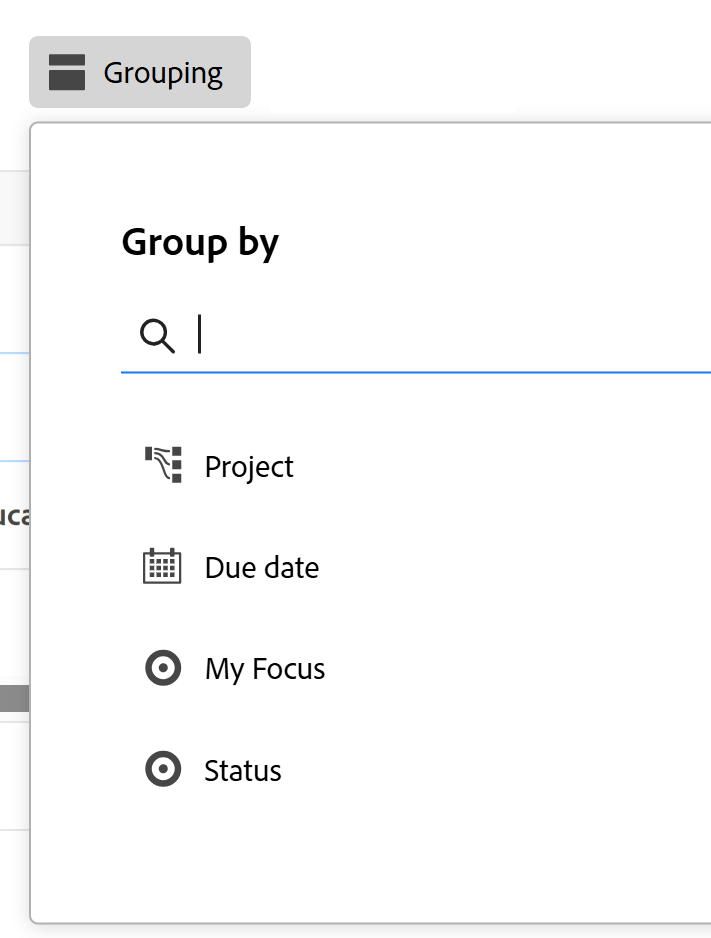Viewport: 711px width, 938px height.
Task: Open the Grouping dropdown
Action: pyautogui.click(x=139, y=71)
